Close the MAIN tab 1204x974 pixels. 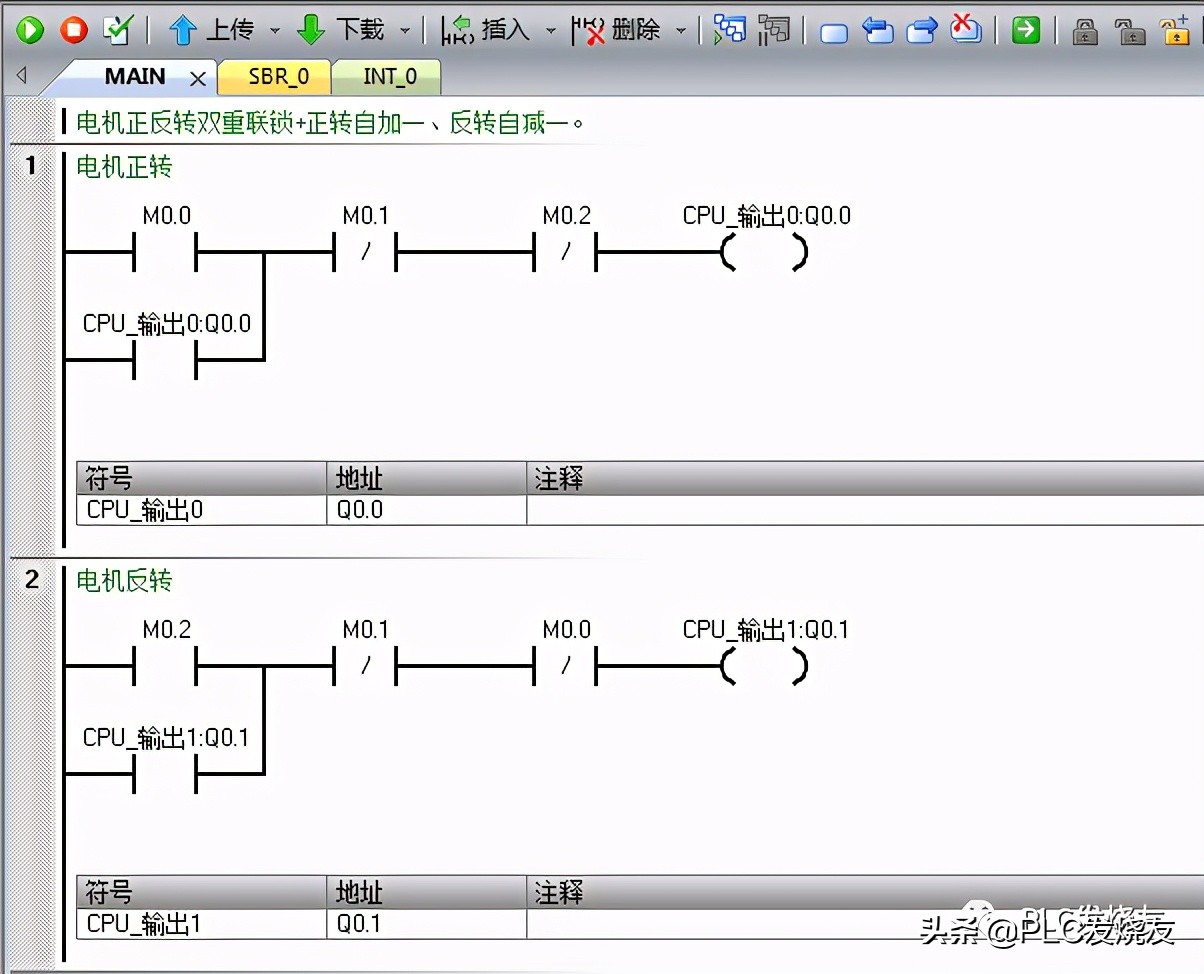point(198,79)
